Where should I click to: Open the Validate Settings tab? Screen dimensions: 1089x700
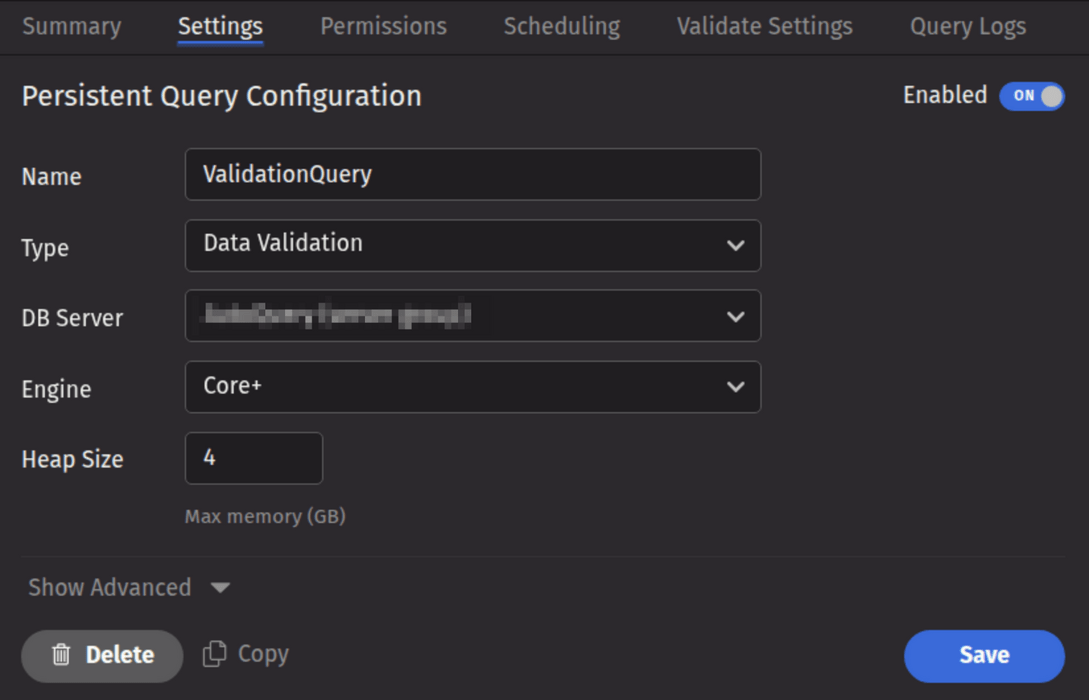click(x=764, y=27)
